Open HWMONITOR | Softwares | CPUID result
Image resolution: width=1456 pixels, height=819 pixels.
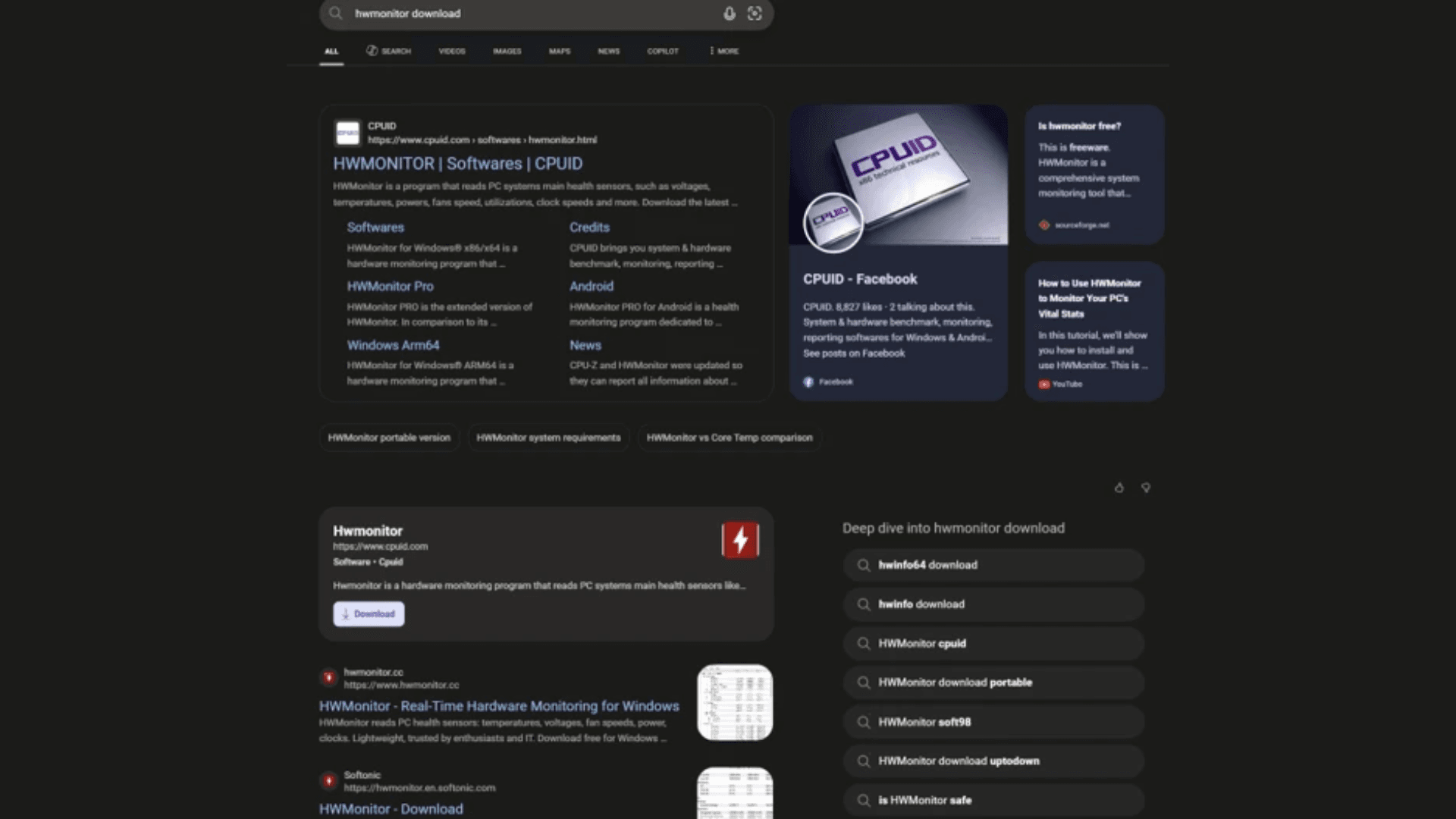458,164
